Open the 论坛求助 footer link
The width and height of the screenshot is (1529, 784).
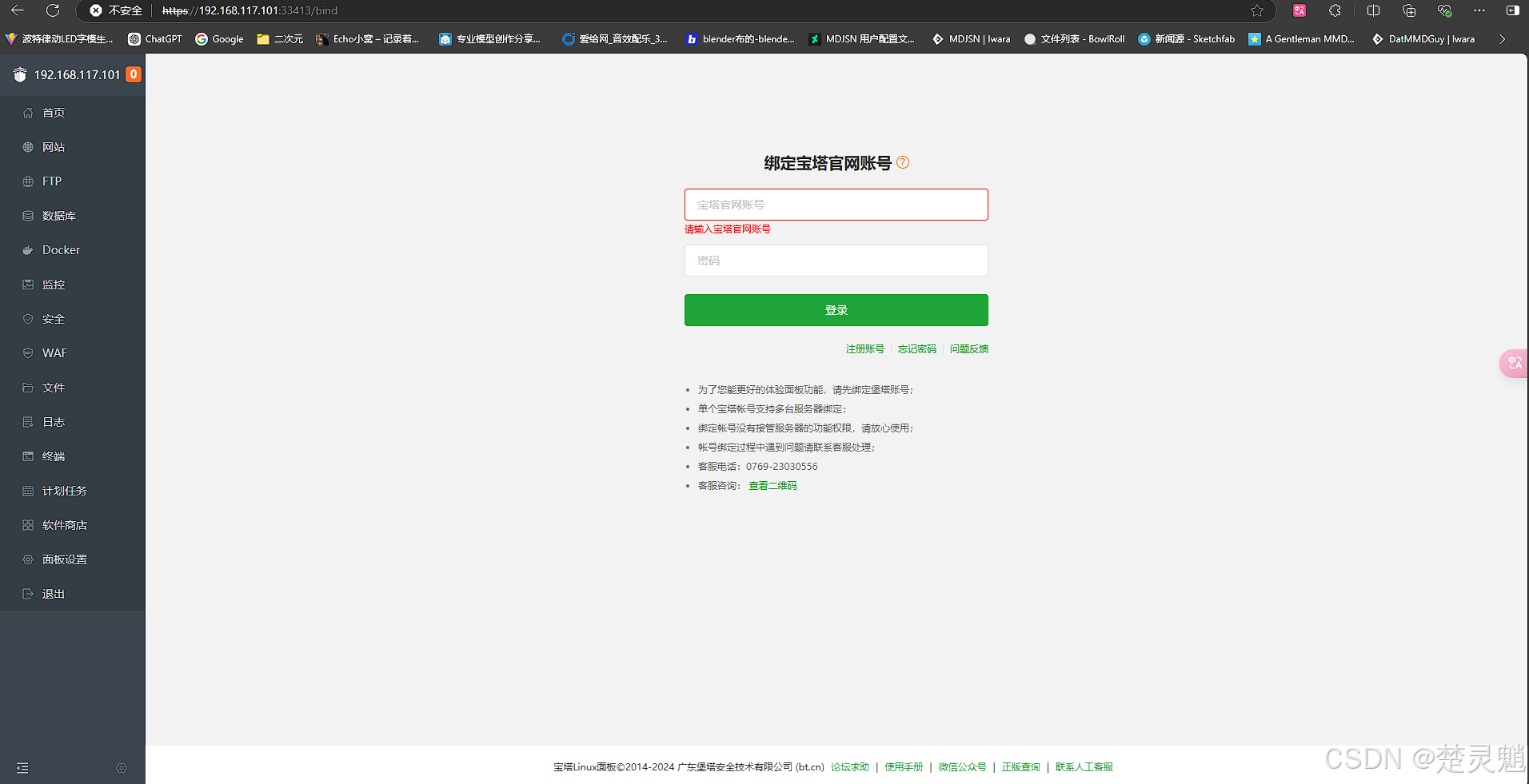[850, 767]
